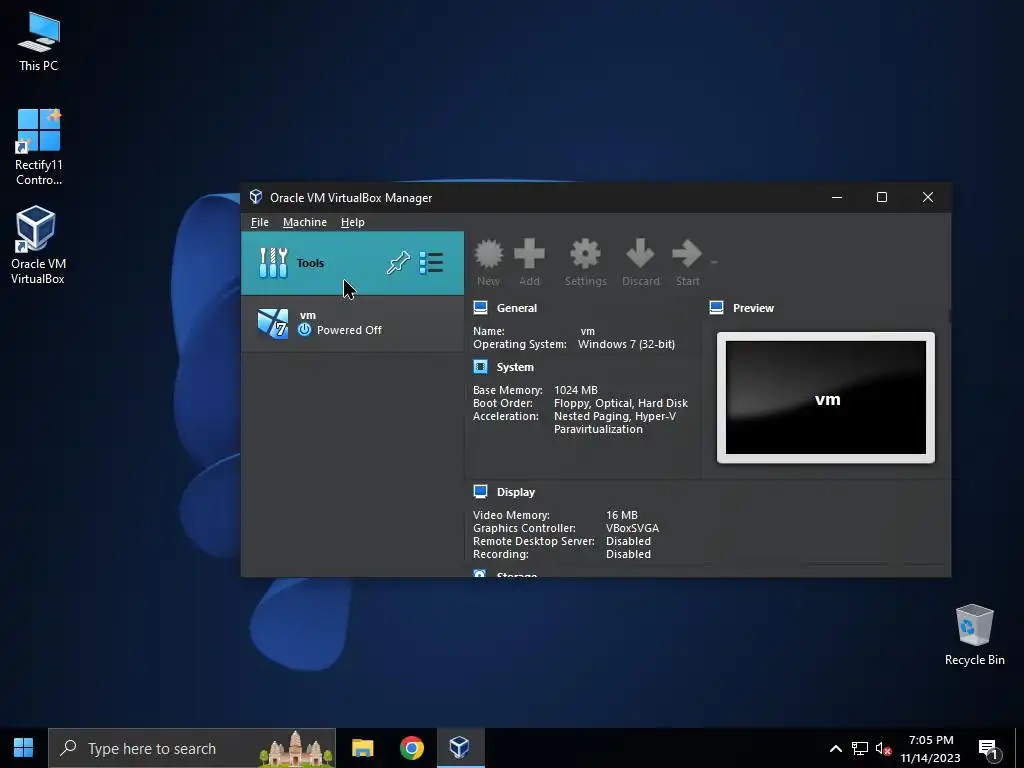
Task: Open the taskbar clock and date
Action: [931, 748]
